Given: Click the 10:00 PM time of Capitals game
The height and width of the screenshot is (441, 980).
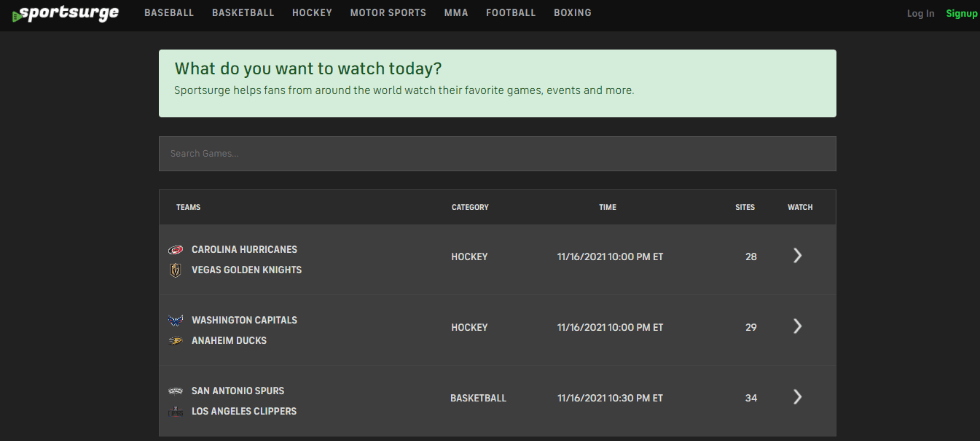Looking at the screenshot, I should 610,327.
